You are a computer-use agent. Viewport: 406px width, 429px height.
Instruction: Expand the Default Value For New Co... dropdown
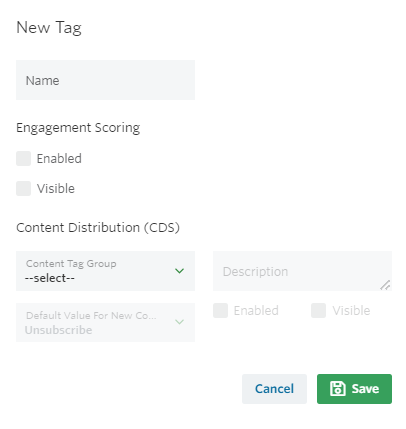point(105,322)
